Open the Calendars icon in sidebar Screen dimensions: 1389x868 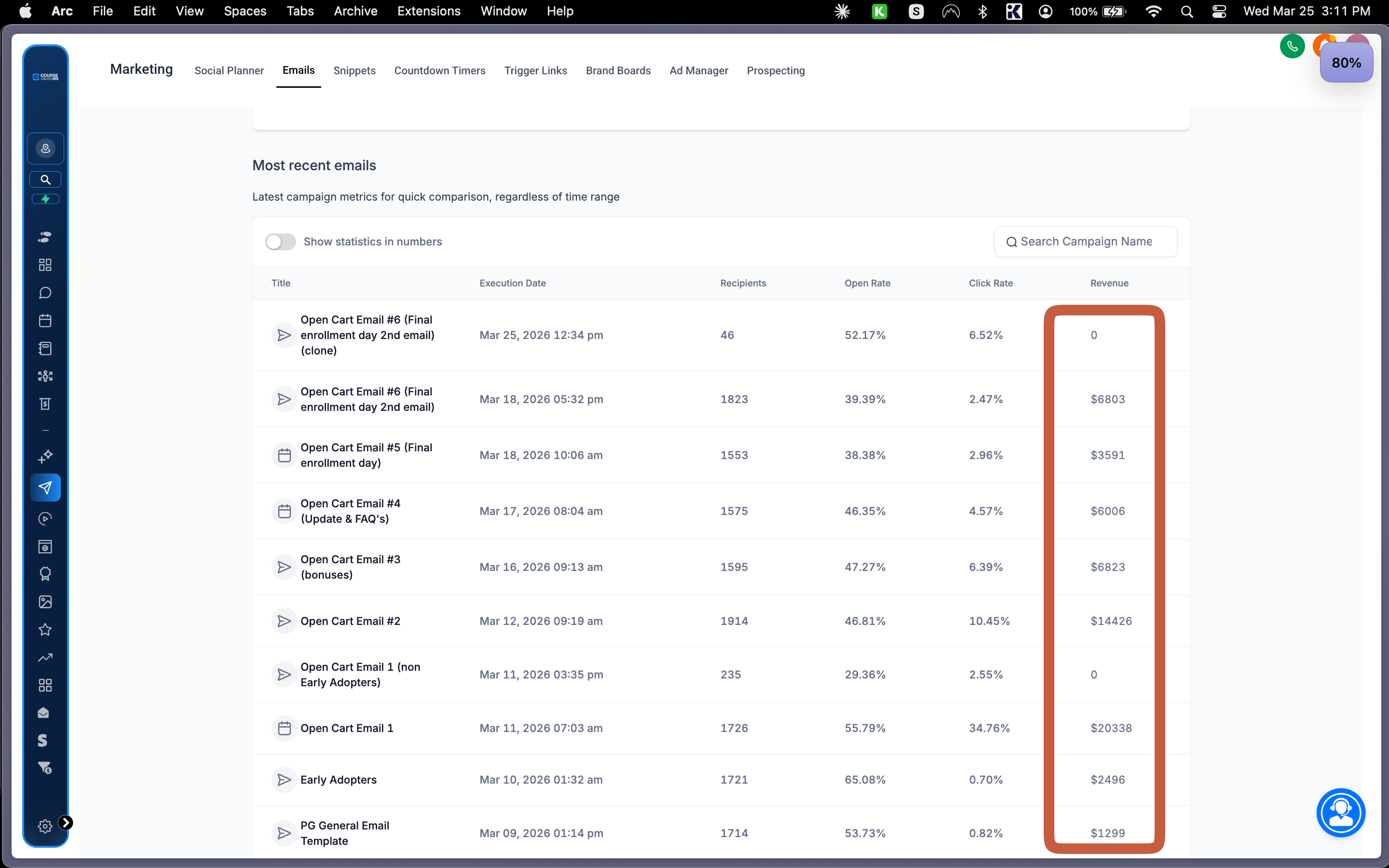(45, 320)
